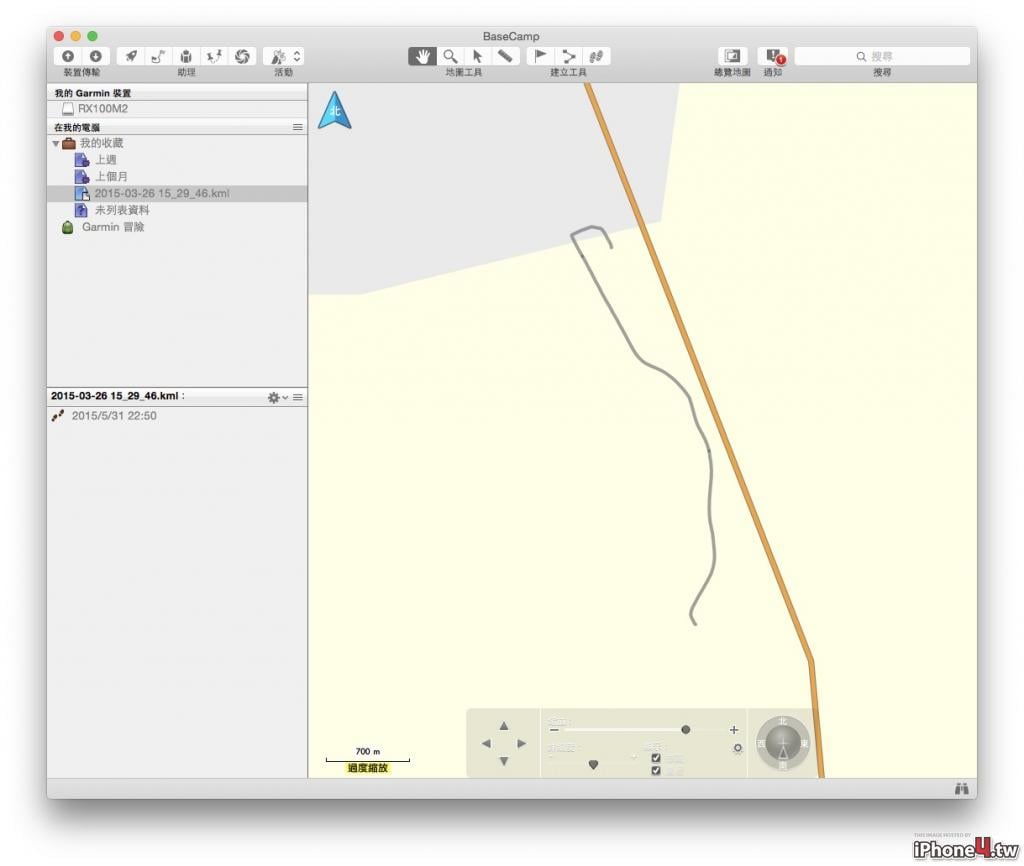1024x866 pixels.
Task: Pan the map left with left arrow
Action: 486,743
